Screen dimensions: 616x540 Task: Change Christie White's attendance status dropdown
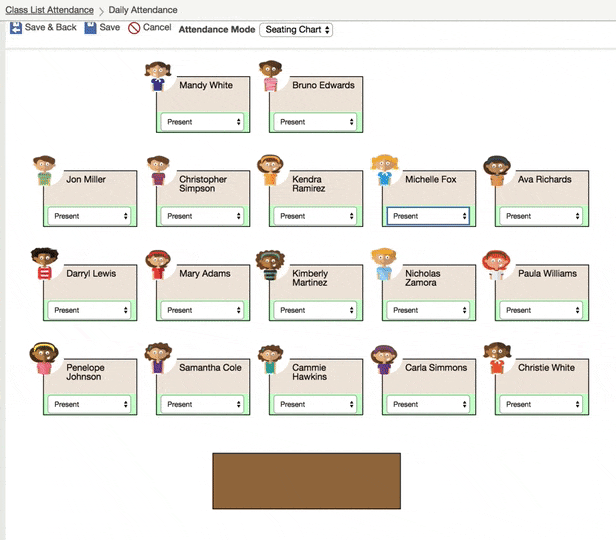click(541, 404)
